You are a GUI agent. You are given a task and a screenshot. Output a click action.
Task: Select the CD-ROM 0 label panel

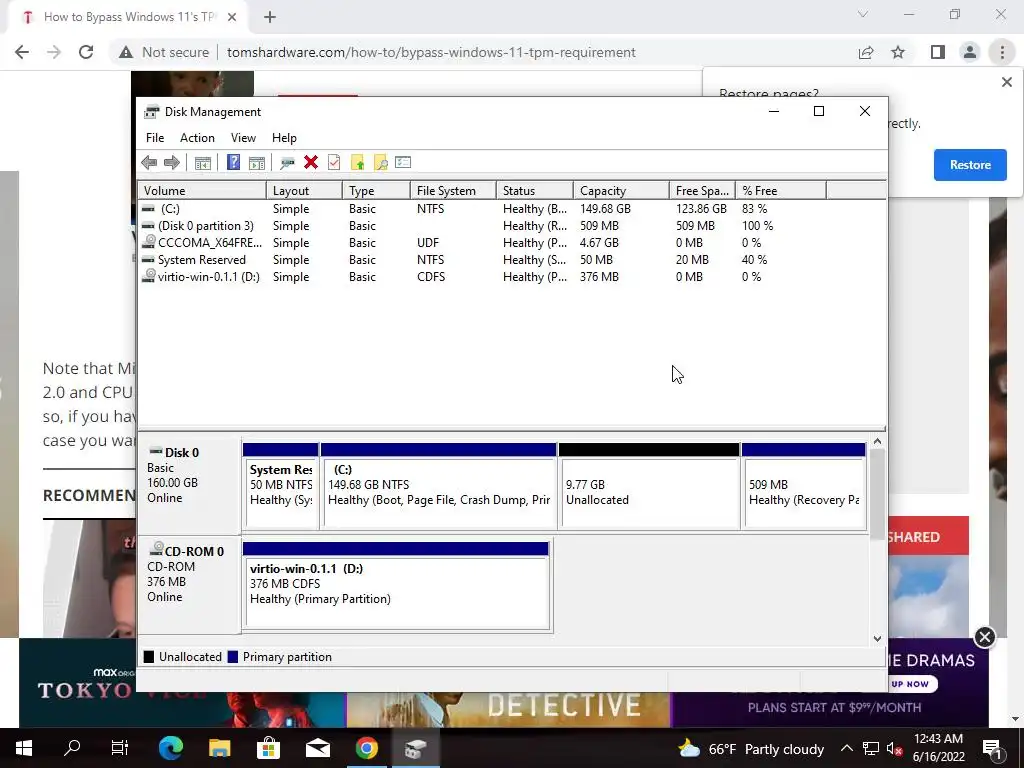pos(189,584)
